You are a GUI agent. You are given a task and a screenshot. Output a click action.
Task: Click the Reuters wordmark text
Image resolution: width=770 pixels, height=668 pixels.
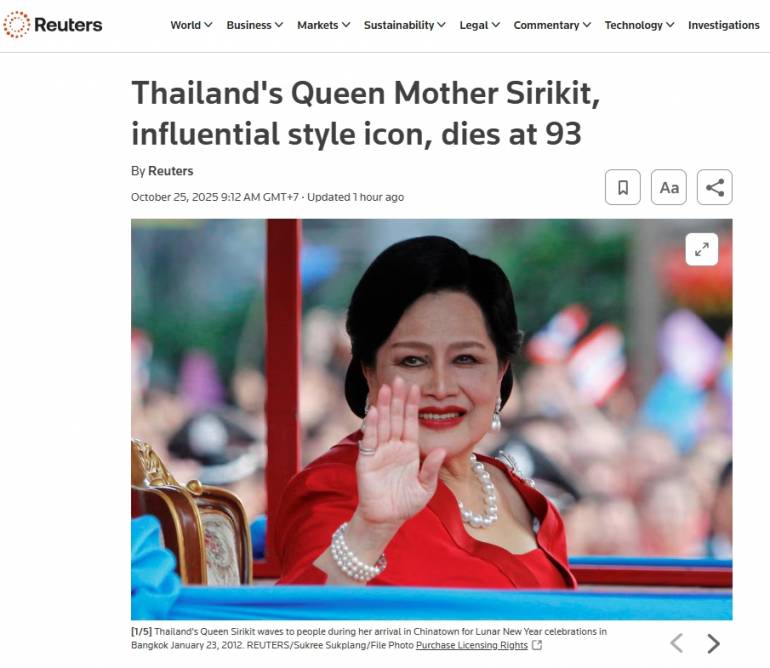pyautogui.click(x=68, y=25)
